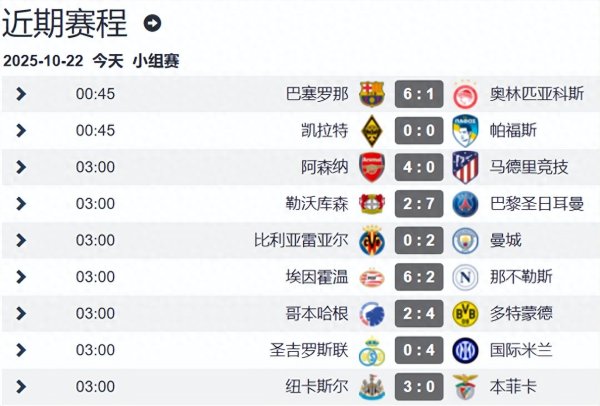This screenshot has height=406, width=600.
Task: Click the Inter Milan crest
Action: (x=464, y=350)
